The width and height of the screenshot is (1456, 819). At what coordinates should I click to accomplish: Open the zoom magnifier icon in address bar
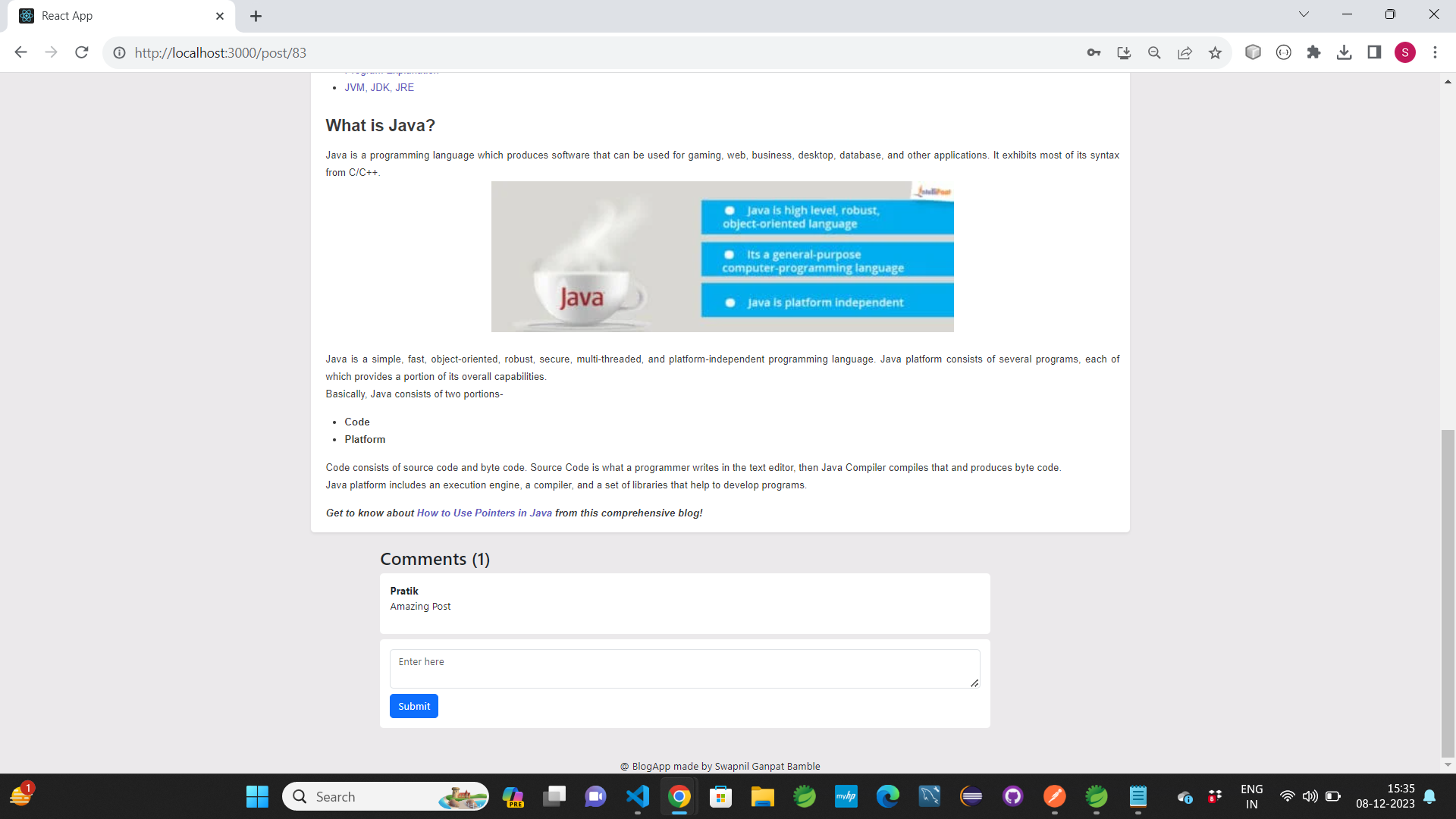pyautogui.click(x=1154, y=52)
